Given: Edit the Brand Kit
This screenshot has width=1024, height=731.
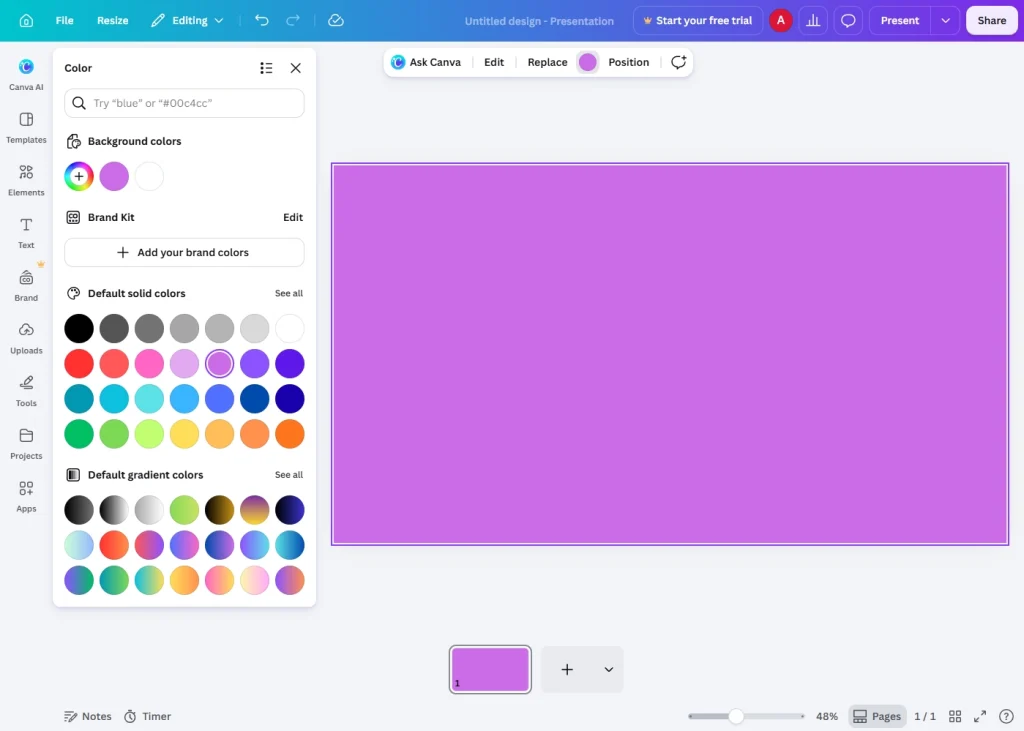Looking at the screenshot, I should (293, 218).
